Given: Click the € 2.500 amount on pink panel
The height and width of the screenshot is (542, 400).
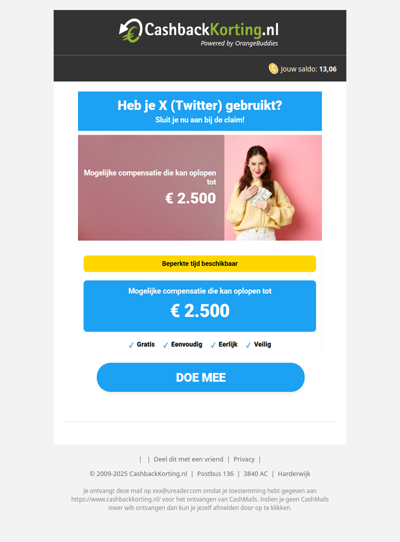Looking at the screenshot, I should pos(190,198).
